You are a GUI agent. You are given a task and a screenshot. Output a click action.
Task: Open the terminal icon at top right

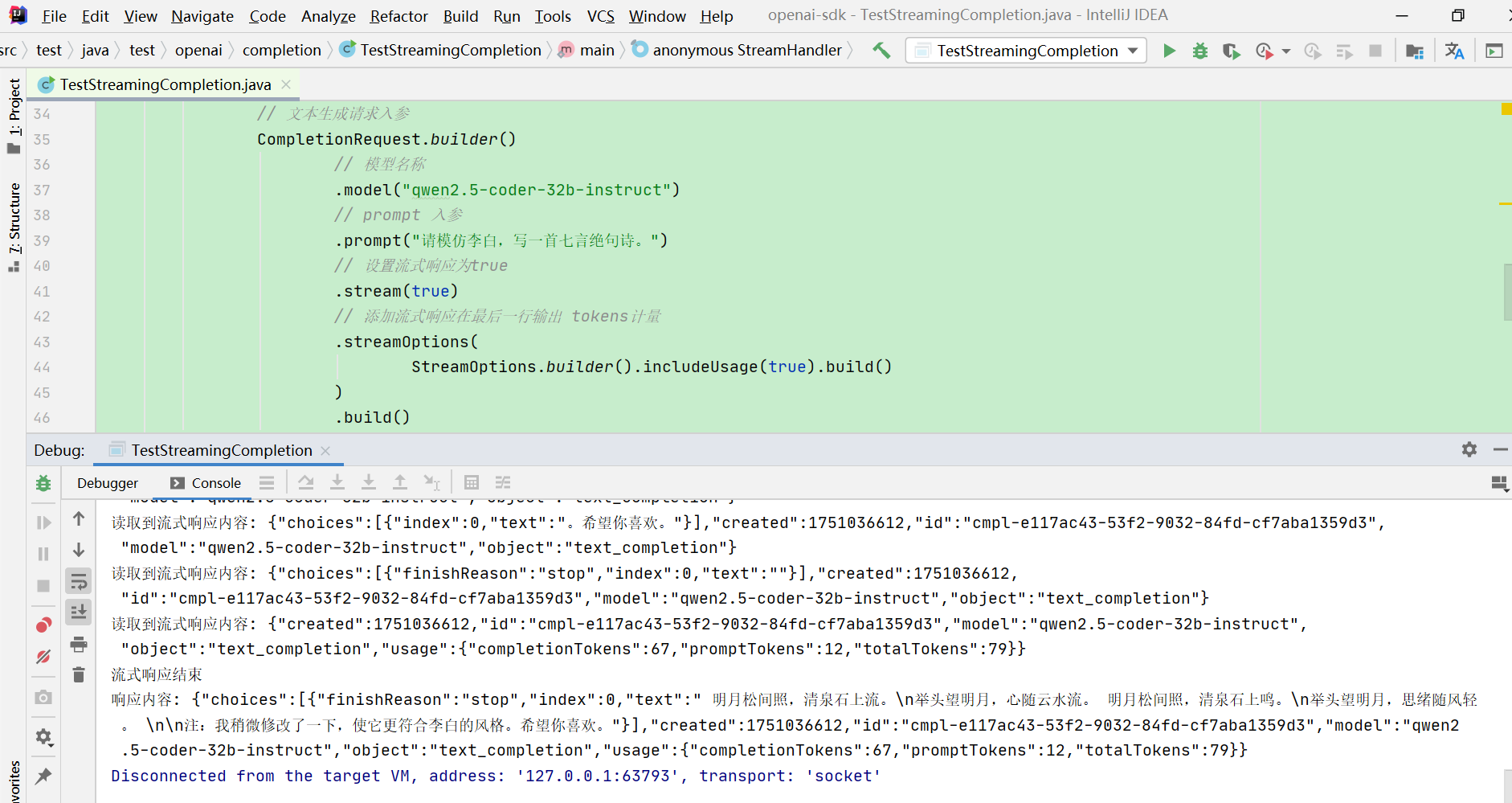point(1494,50)
